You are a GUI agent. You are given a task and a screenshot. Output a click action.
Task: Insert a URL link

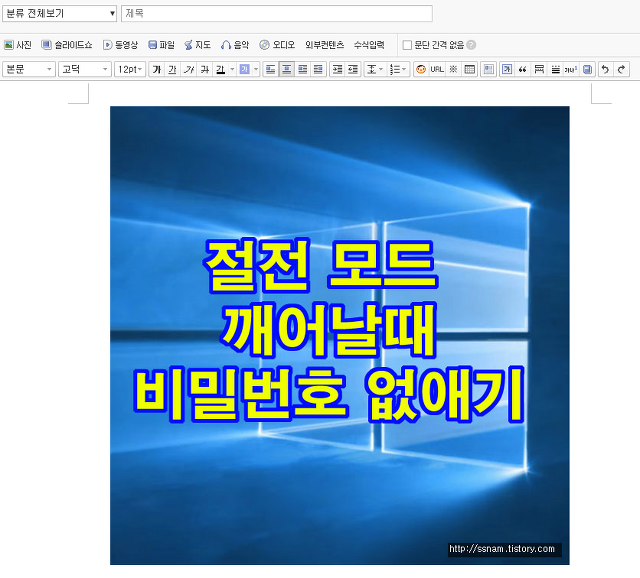(437, 69)
